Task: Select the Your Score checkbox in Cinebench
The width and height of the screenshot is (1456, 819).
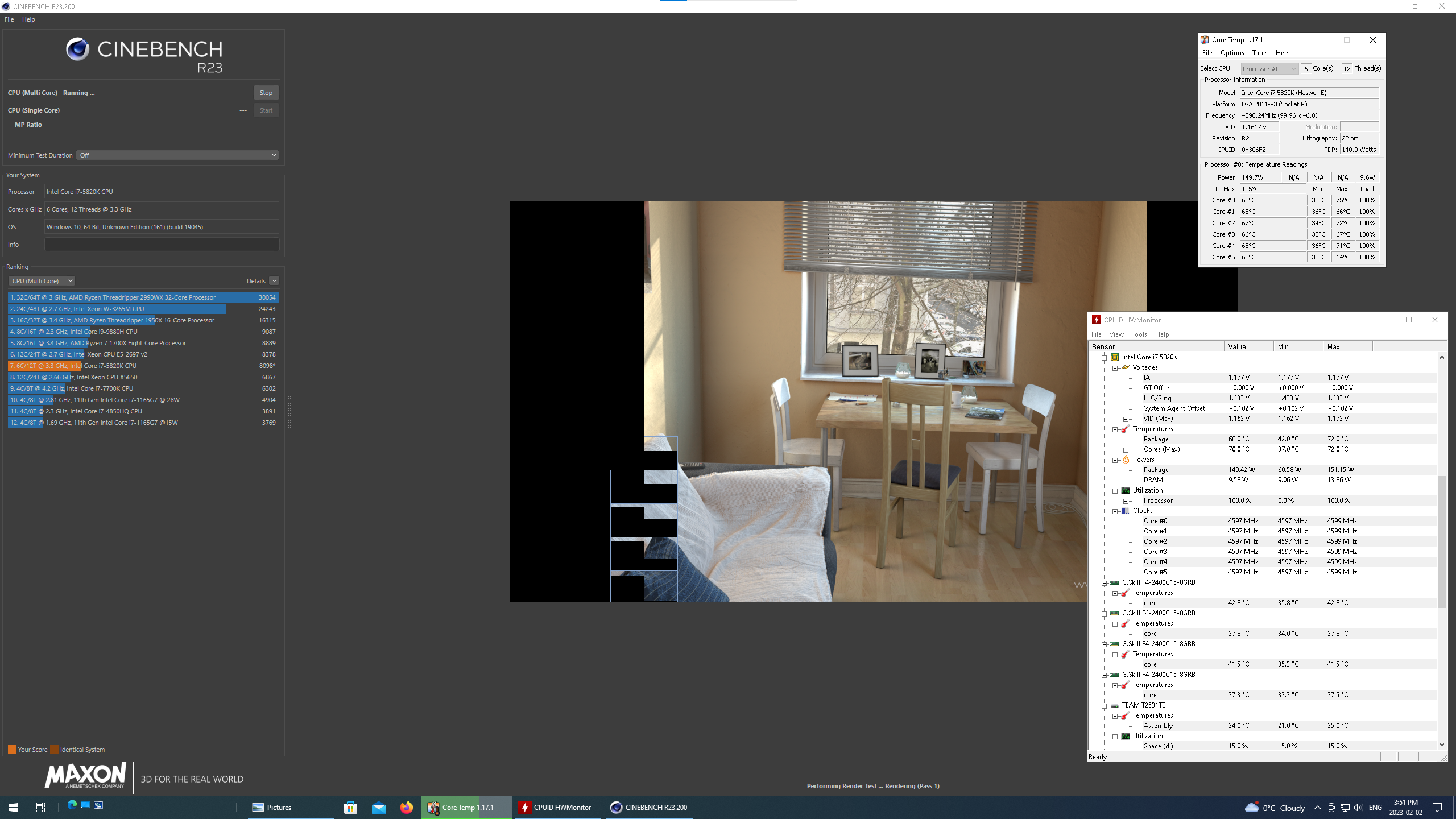Action: 10,749
